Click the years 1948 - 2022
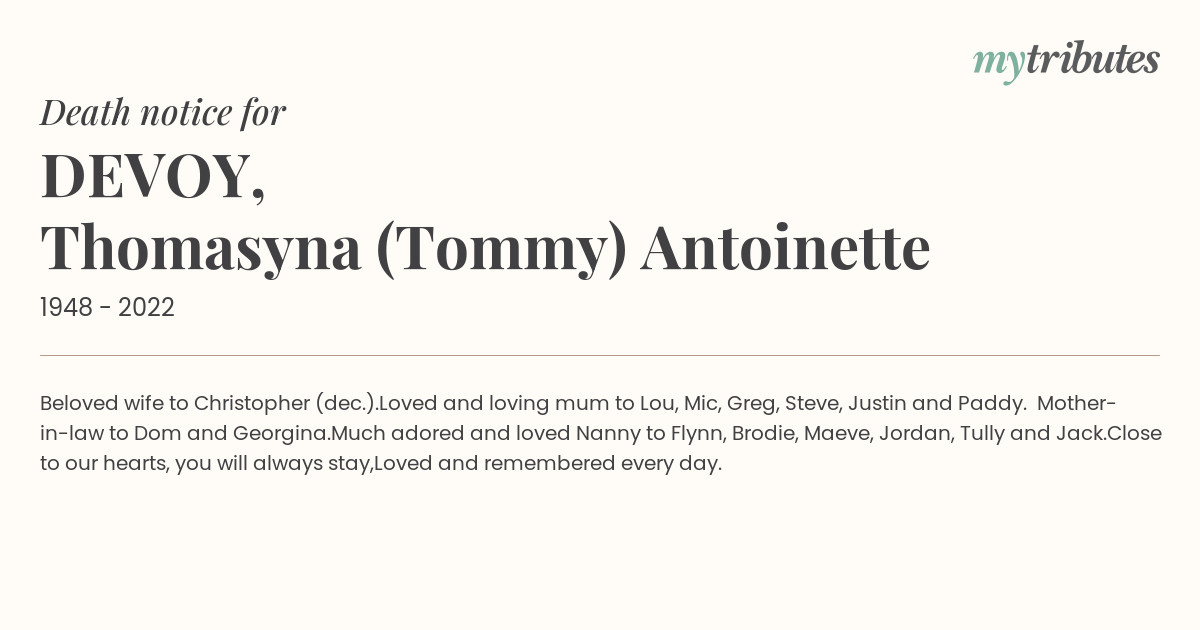Viewport: 1200px width, 630px height. click(107, 308)
